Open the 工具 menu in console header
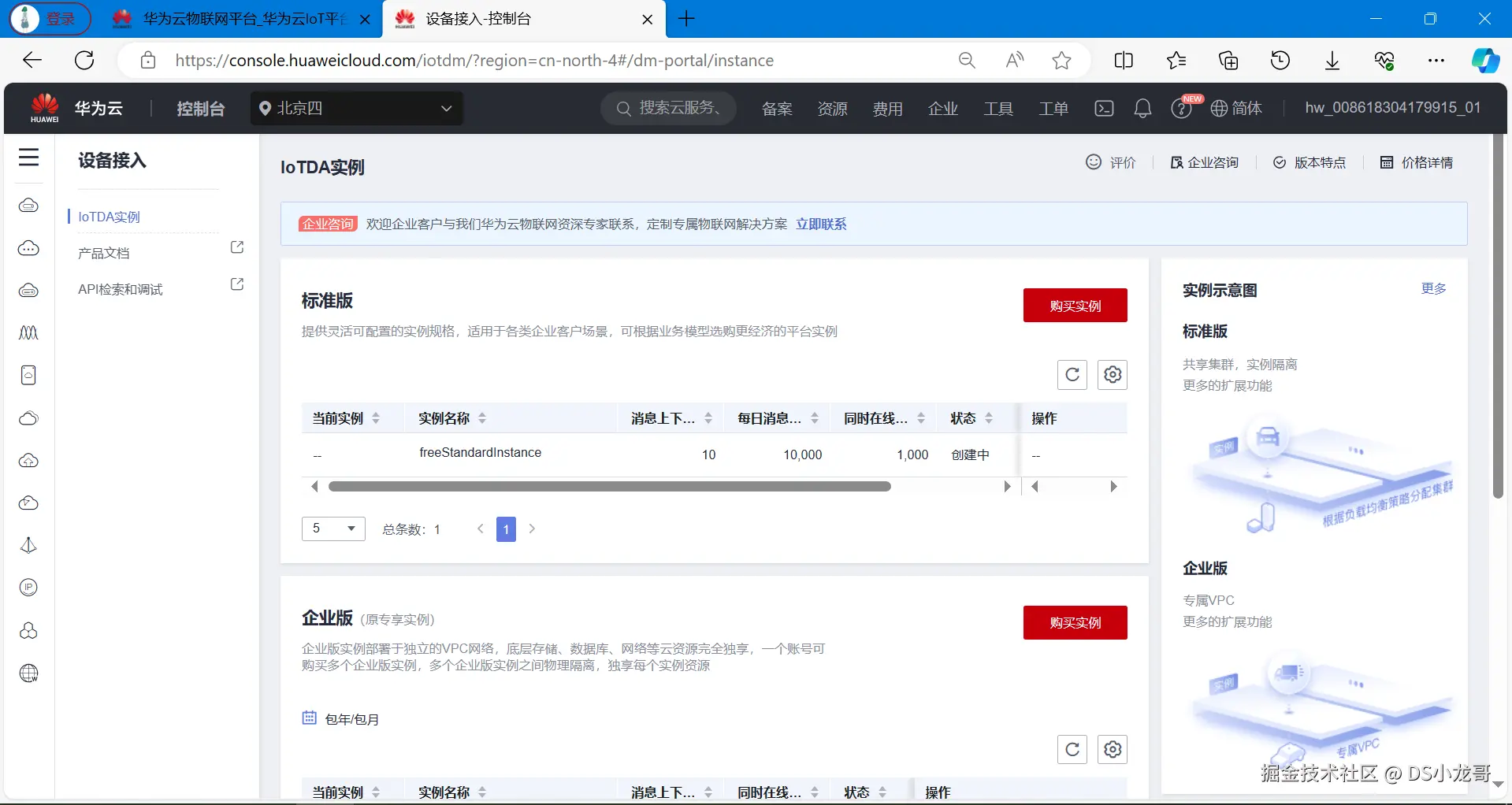The image size is (1512, 805). tap(997, 109)
